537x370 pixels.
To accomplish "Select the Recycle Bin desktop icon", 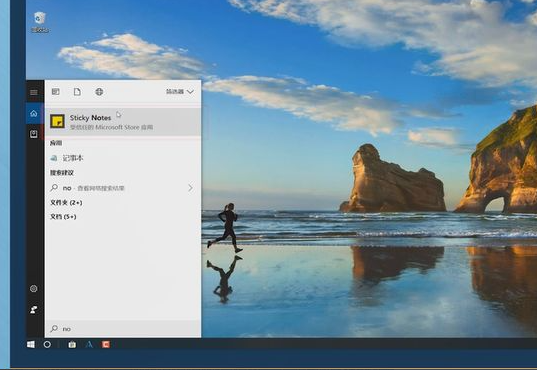I will (x=40, y=22).
